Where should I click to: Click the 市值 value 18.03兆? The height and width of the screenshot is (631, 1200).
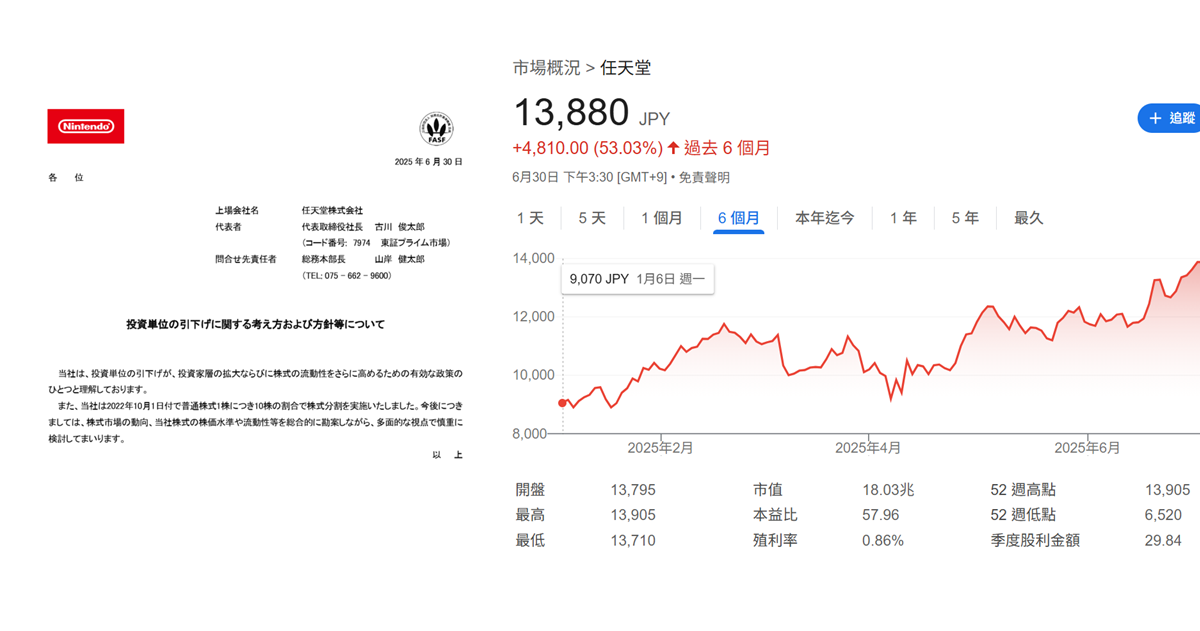coord(888,490)
